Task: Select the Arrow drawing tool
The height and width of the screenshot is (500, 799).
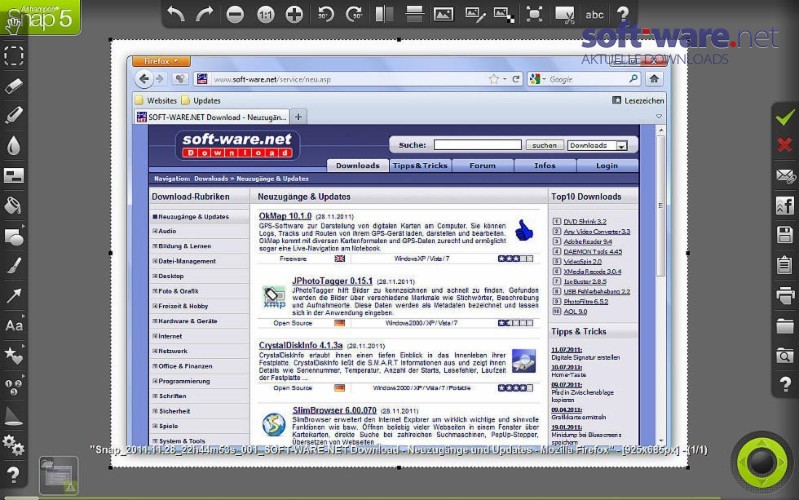Action: 14,296
